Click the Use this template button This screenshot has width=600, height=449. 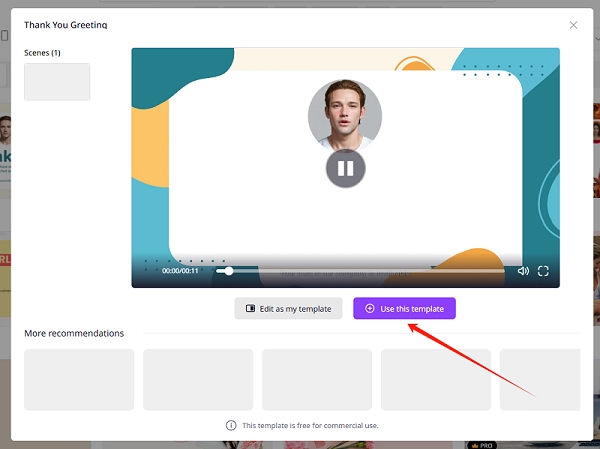pyautogui.click(x=404, y=309)
